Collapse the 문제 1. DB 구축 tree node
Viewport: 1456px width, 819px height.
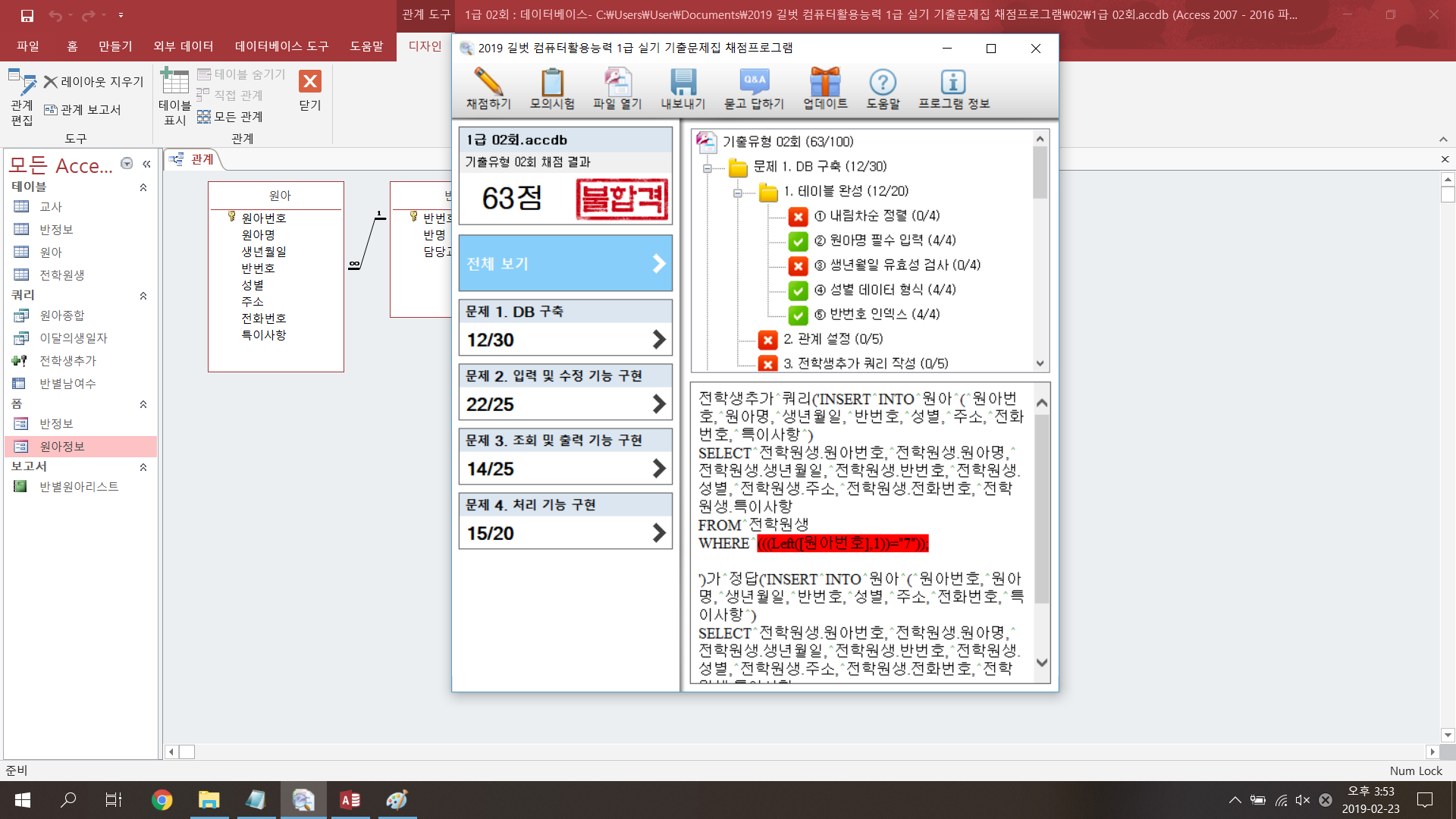tap(707, 168)
